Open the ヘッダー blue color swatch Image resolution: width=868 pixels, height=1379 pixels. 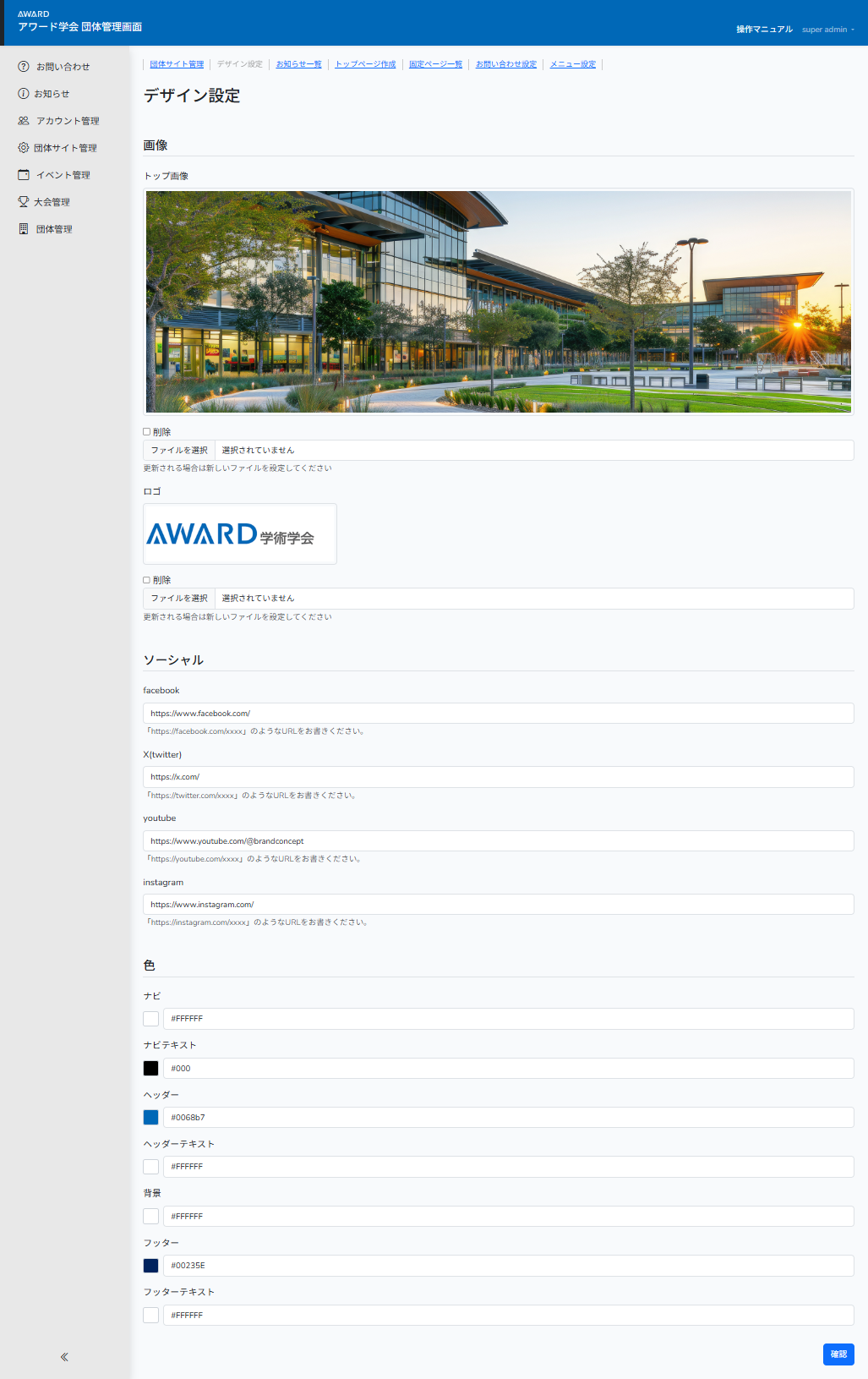click(151, 1118)
